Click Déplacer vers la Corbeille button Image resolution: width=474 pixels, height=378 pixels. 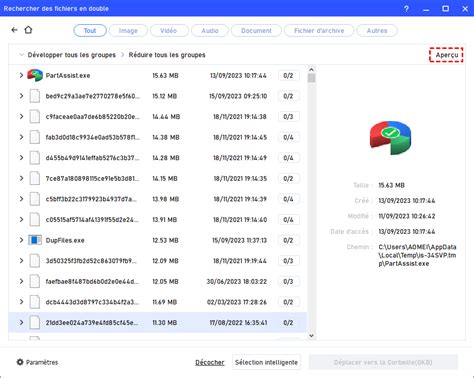coord(383,362)
